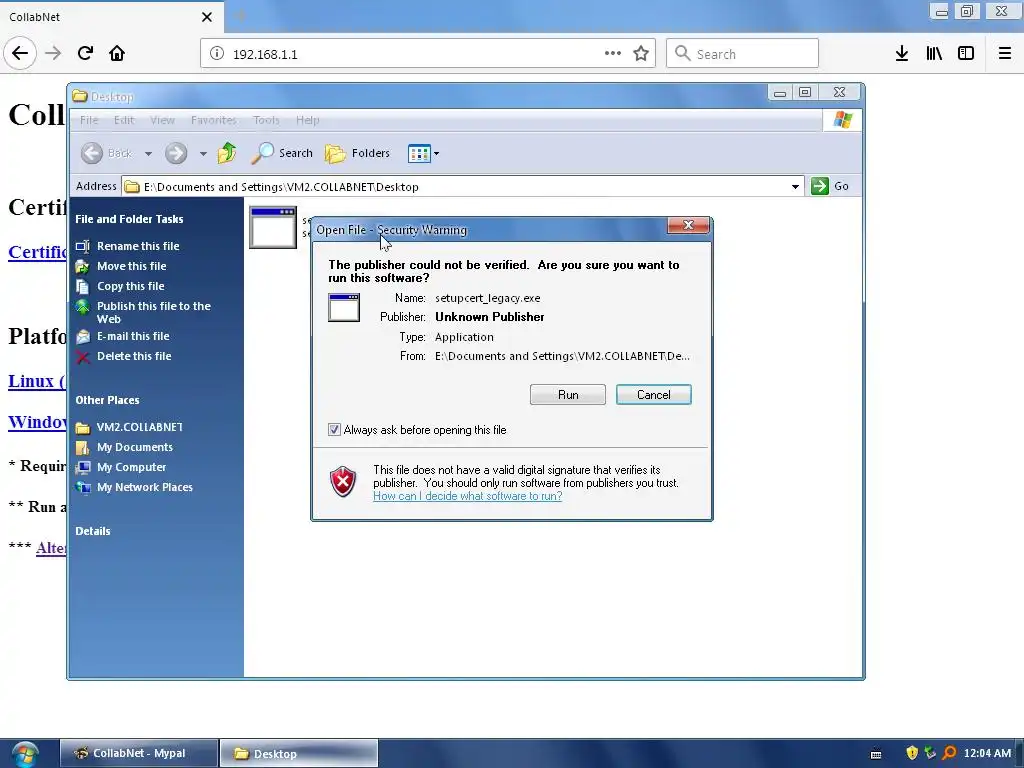Click the Go button beside Address bar
The height and width of the screenshot is (768, 1024).
point(830,186)
